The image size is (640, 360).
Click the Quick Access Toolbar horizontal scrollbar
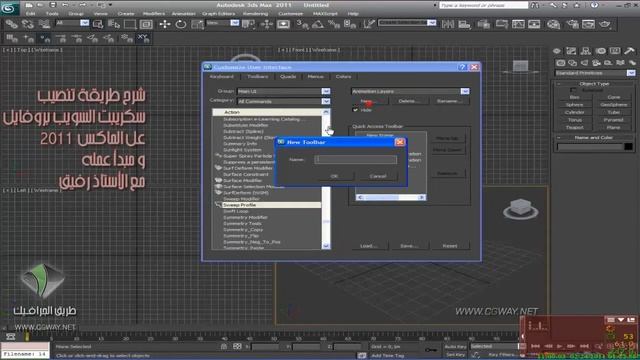pyautogui.click(x=390, y=197)
